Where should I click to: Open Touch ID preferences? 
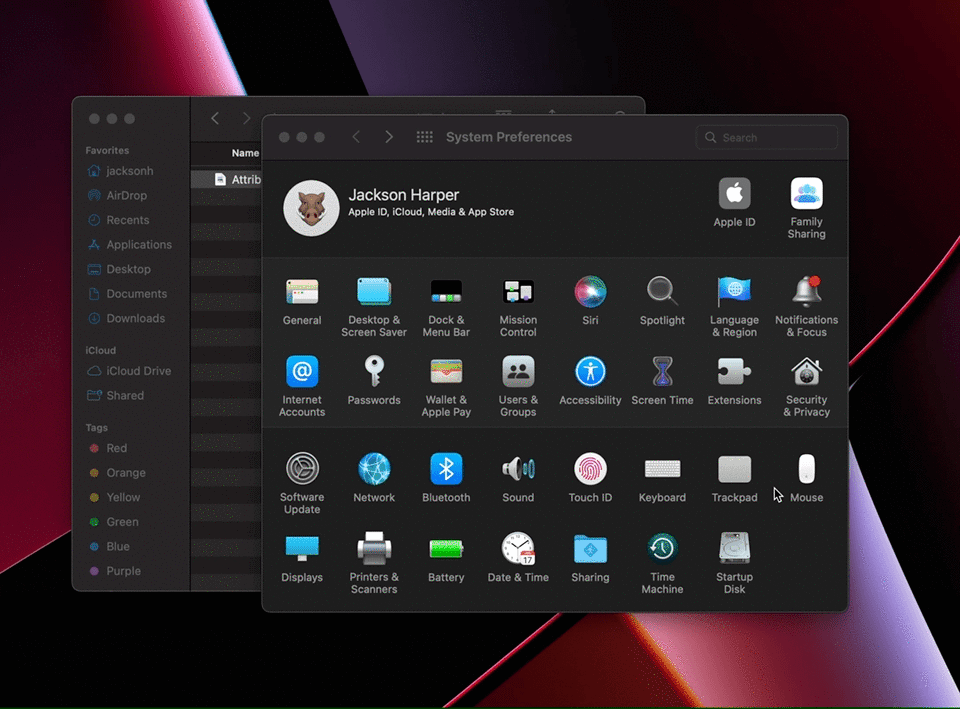590,478
